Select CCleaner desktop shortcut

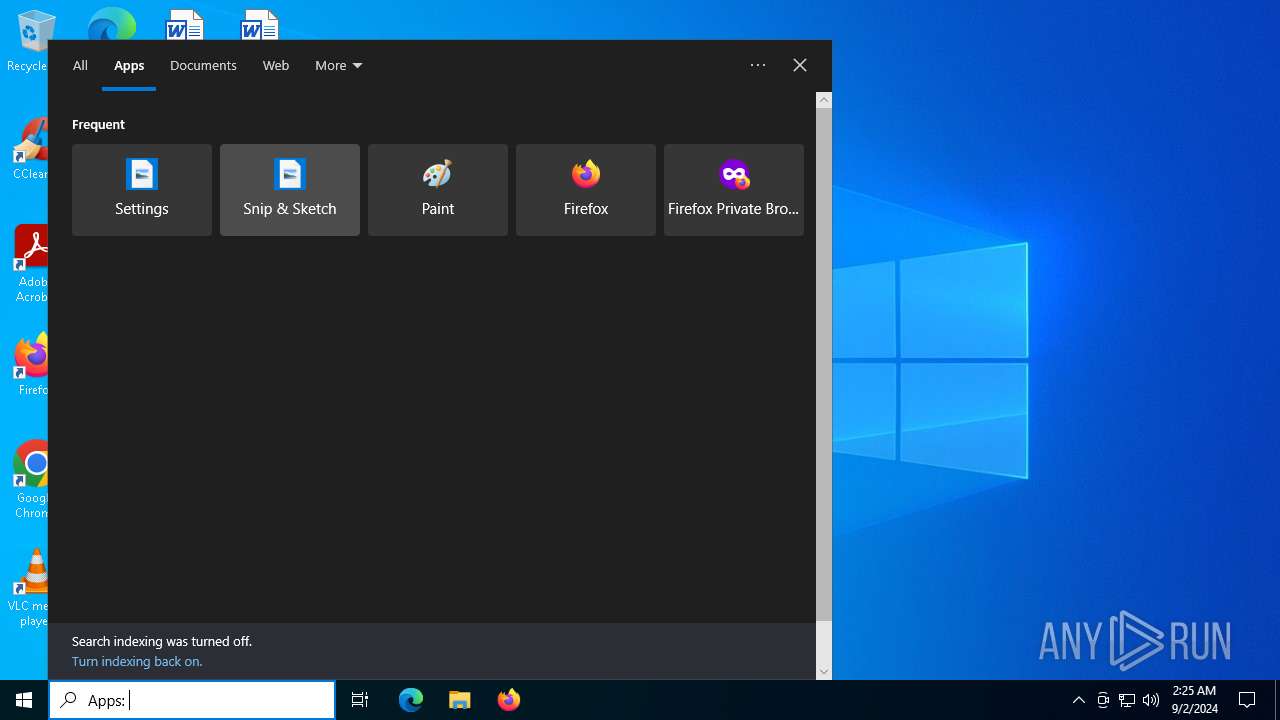tap(30, 150)
